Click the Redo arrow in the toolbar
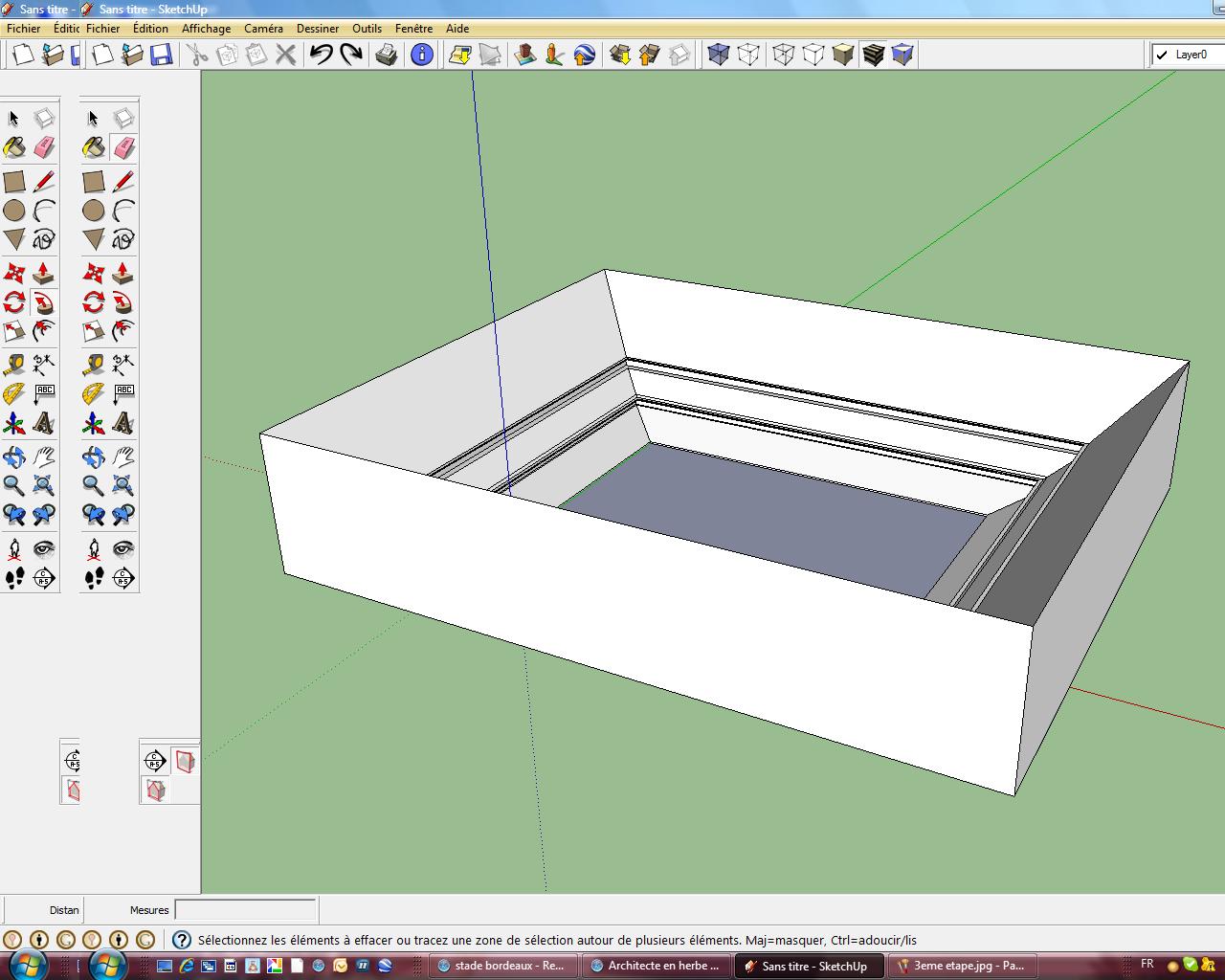The width and height of the screenshot is (1225, 980). click(351, 55)
